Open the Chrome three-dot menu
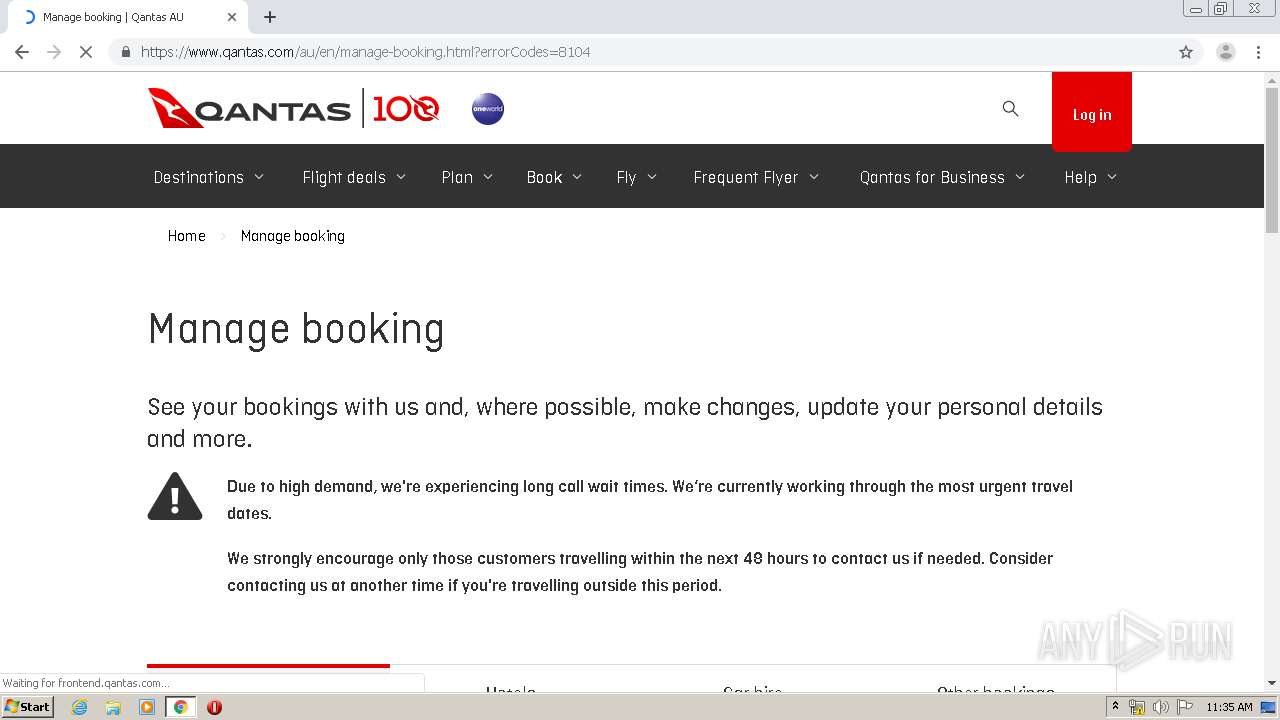The image size is (1280, 720). click(x=1258, y=52)
